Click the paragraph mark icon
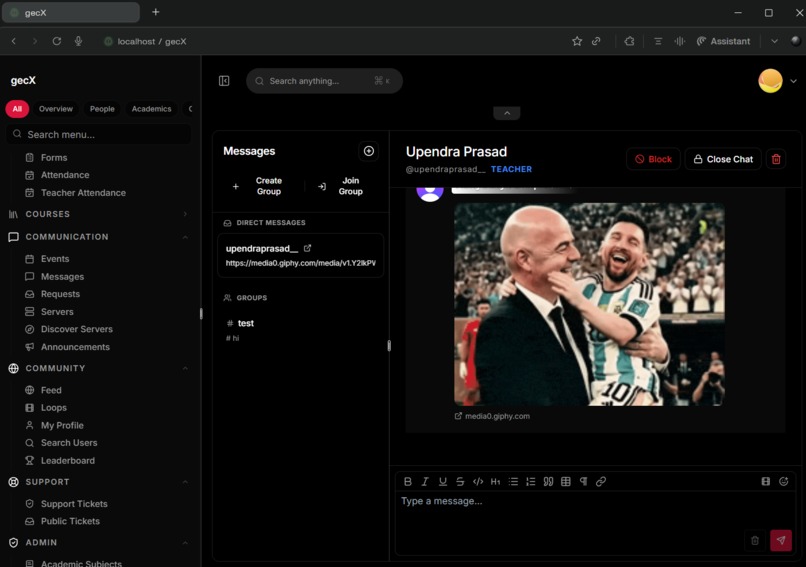This screenshot has height=567, width=806. click(583, 482)
